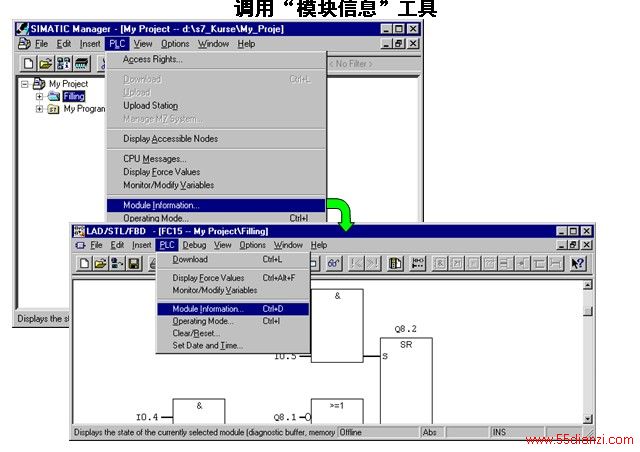Click Previous Error icon in LAD/STL/FBD toolbar
Screen dimensions: 640x452
356,263
